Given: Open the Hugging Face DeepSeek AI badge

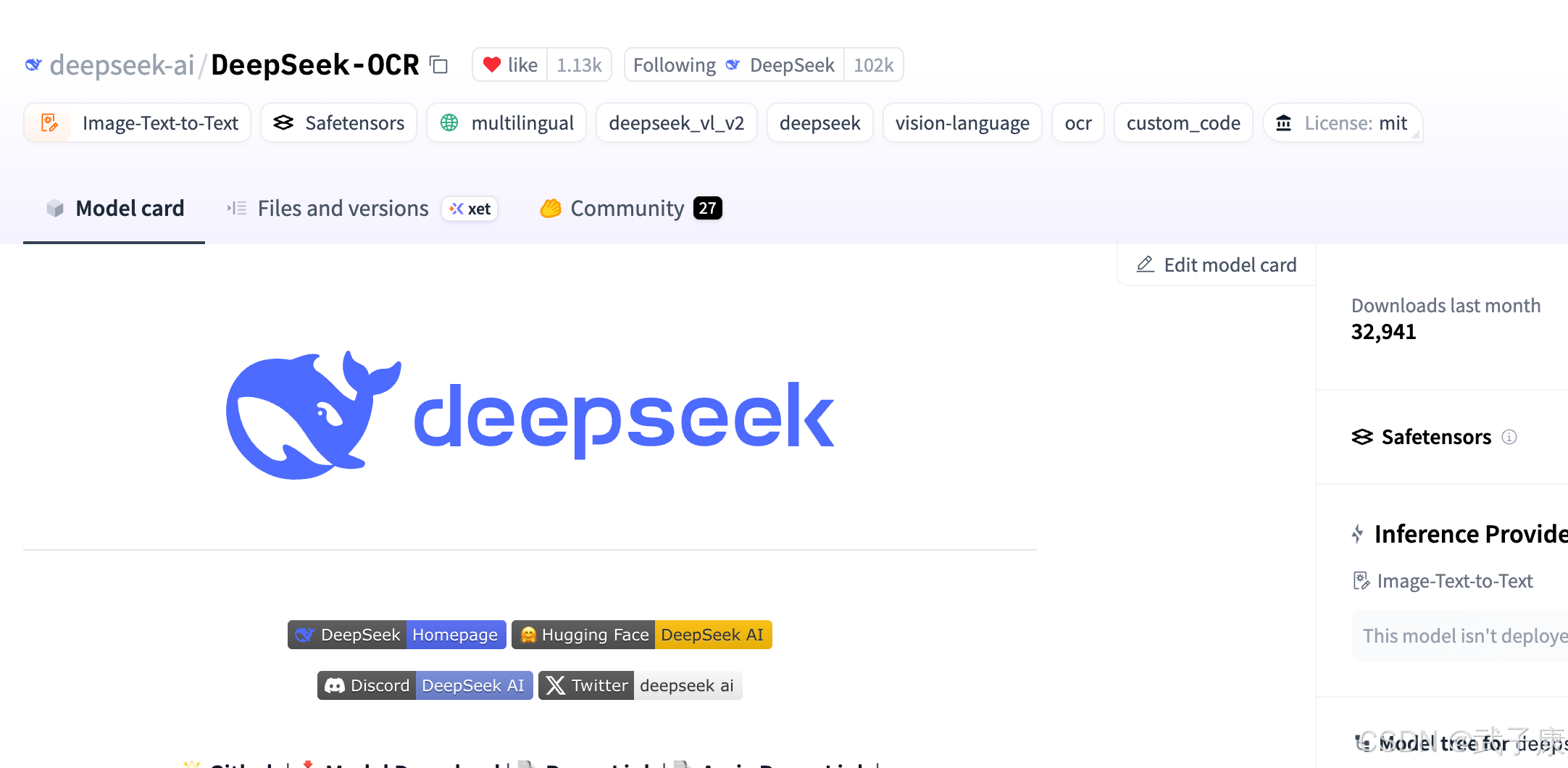Looking at the screenshot, I should (642, 635).
